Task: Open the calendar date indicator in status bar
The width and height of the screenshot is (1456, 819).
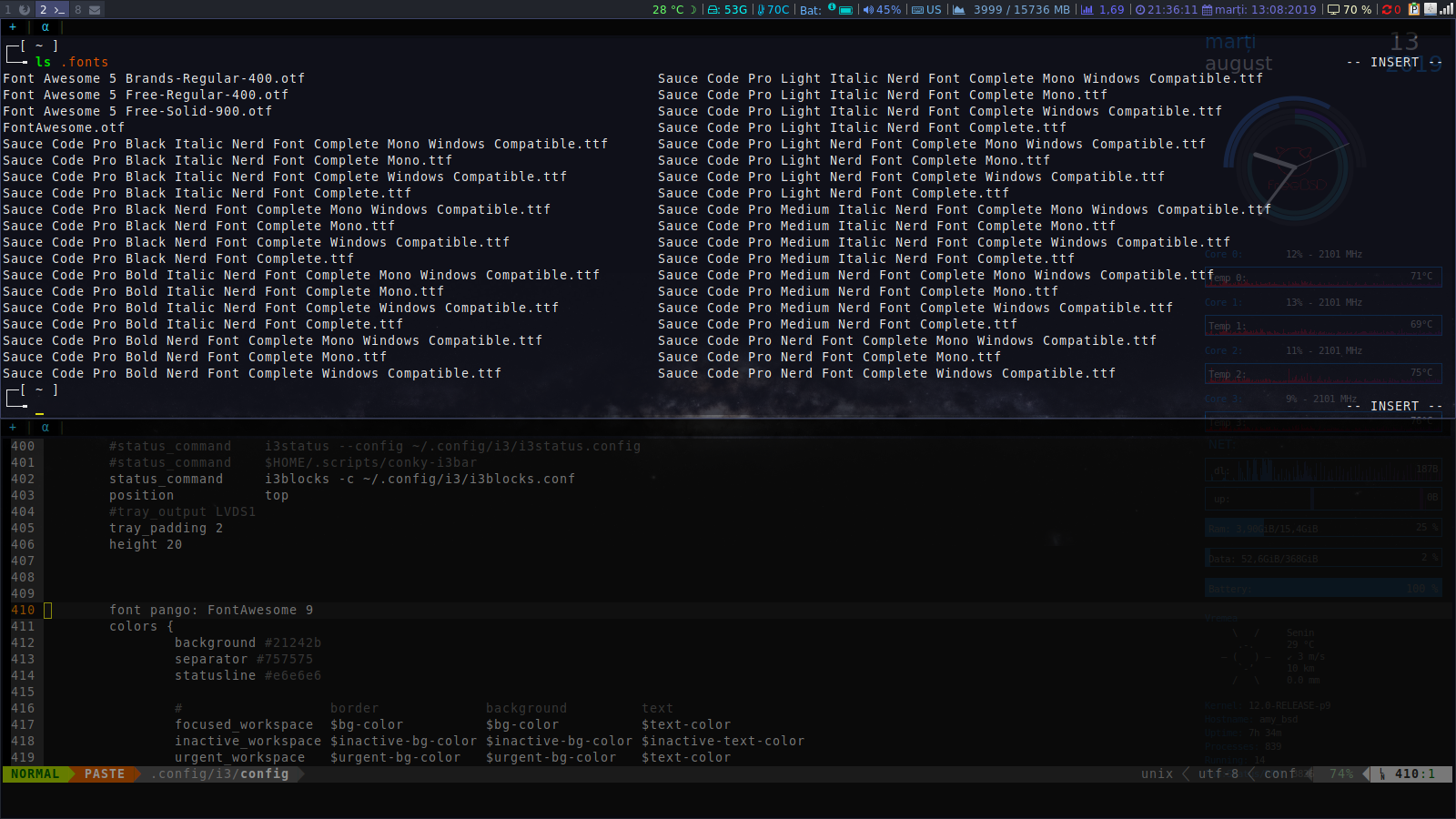Action: click(x=1259, y=9)
